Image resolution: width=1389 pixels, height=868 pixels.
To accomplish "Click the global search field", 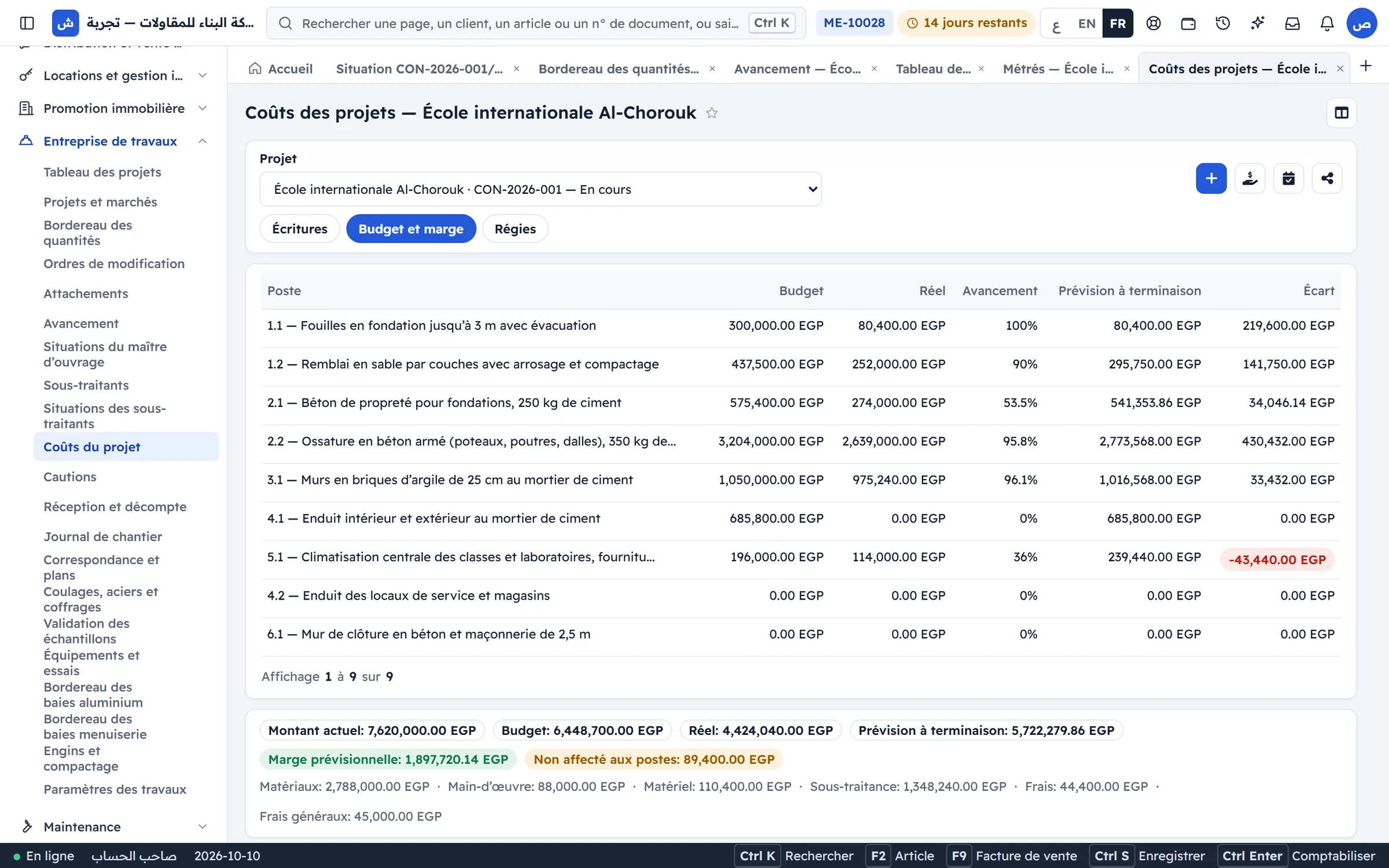I will [536, 23].
